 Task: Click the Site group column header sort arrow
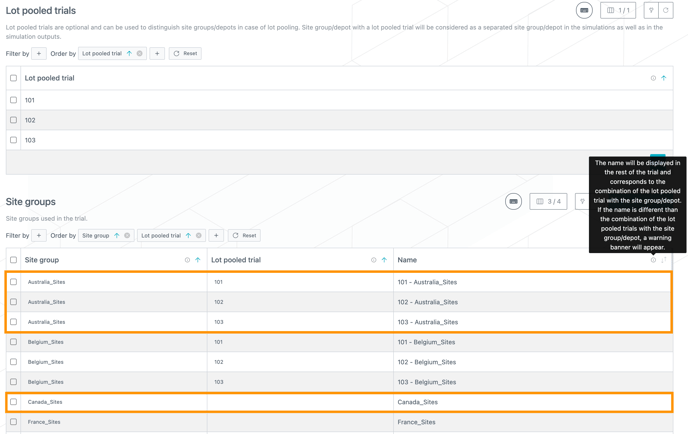(x=197, y=260)
